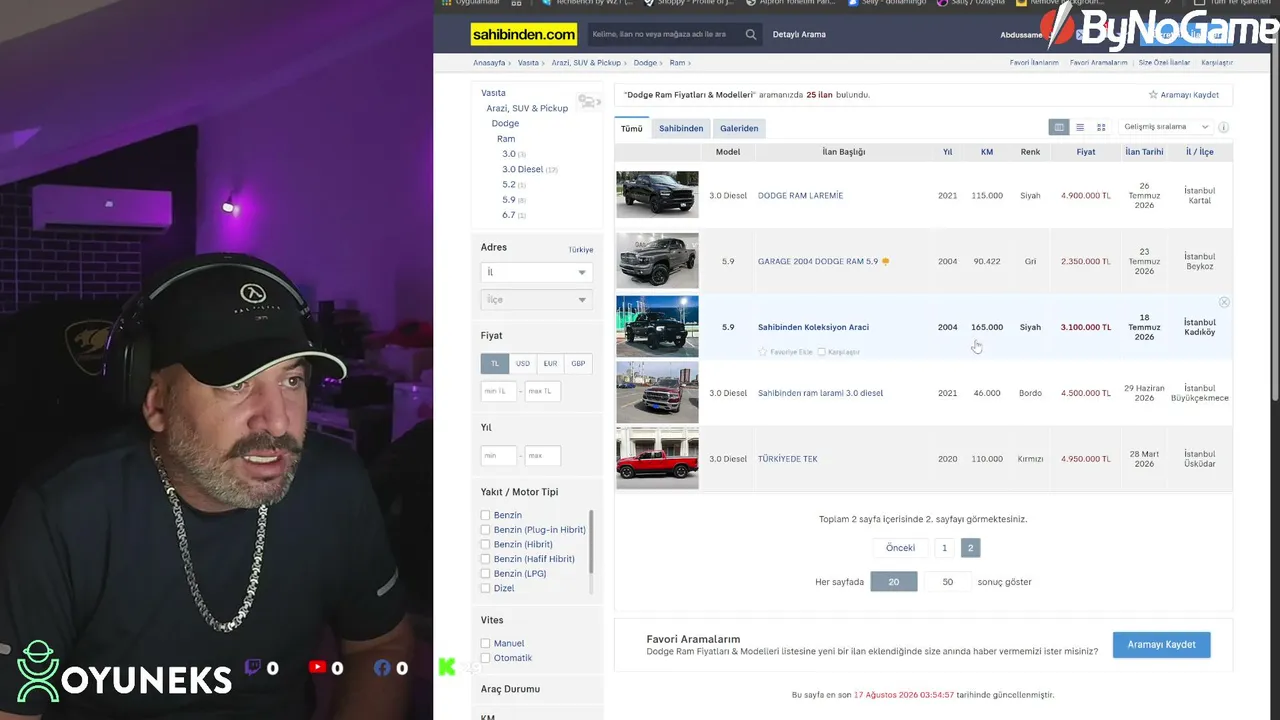Image resolution: width=1280 pixels, height=720 pixels.
Task: Click the badge icon beside GARAGE 2004 listing
Action: coord(885,262)
